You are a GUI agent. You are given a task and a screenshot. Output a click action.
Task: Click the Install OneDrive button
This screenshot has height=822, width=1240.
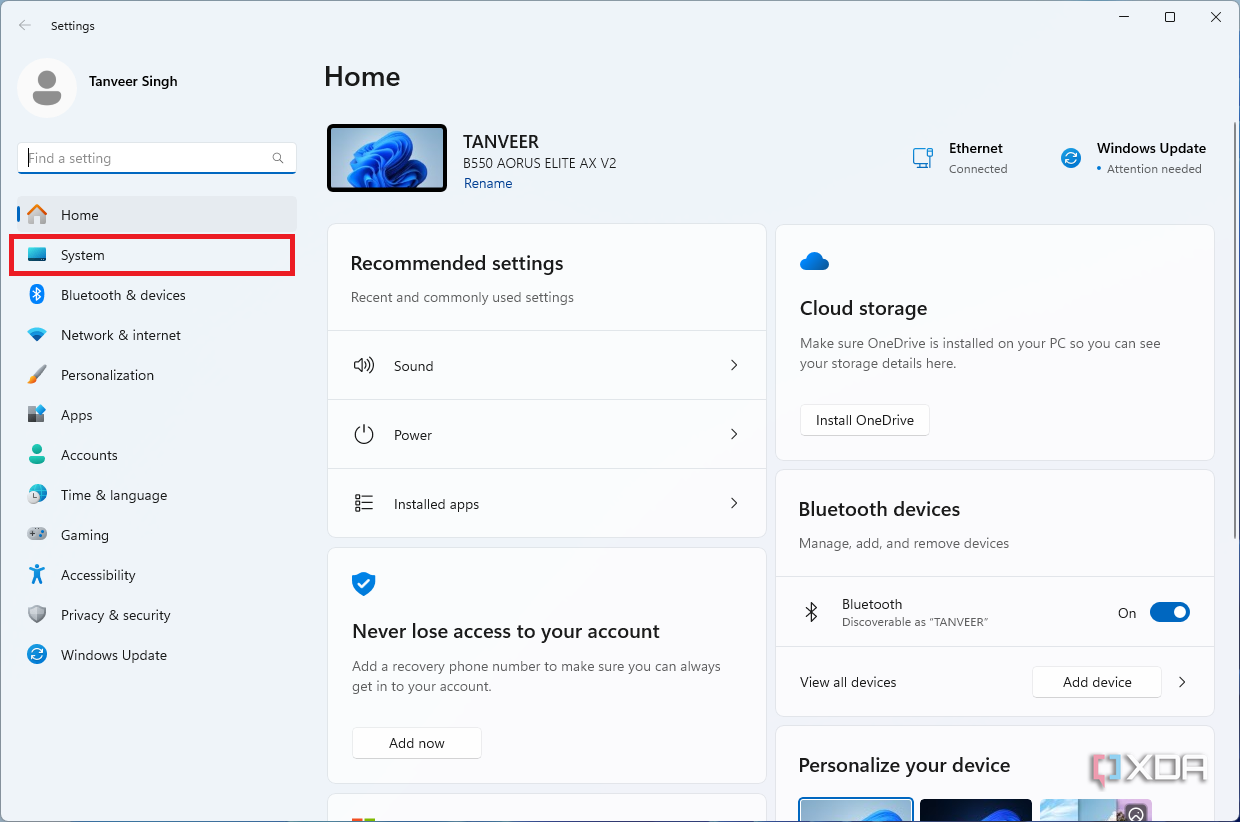pyautogui.click(x=864, y=420)
